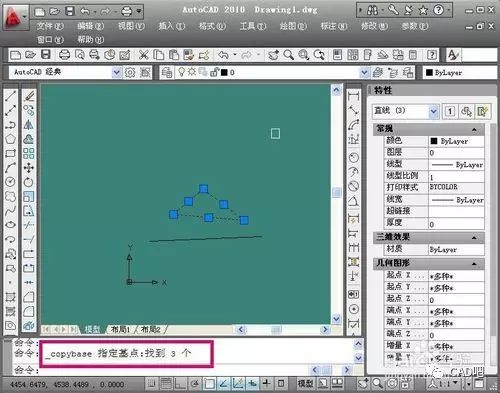
Task: Toggle PICKADD value button in Properties
Action: click(450, 111)
